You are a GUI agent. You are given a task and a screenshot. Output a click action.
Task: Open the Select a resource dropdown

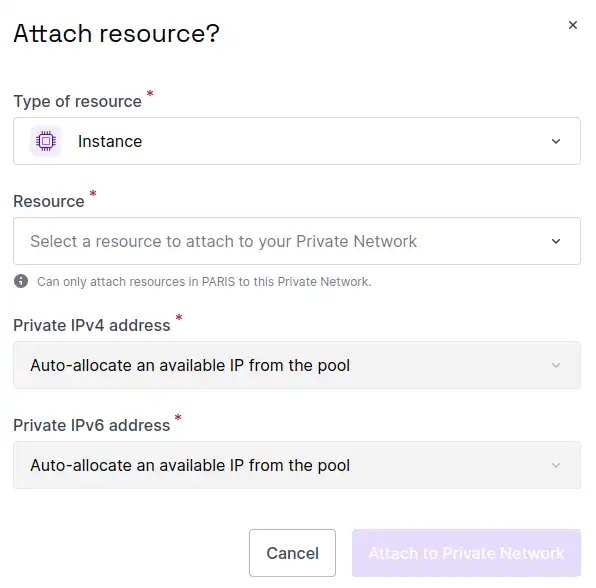pyautogui.click(x=297, y=241)
